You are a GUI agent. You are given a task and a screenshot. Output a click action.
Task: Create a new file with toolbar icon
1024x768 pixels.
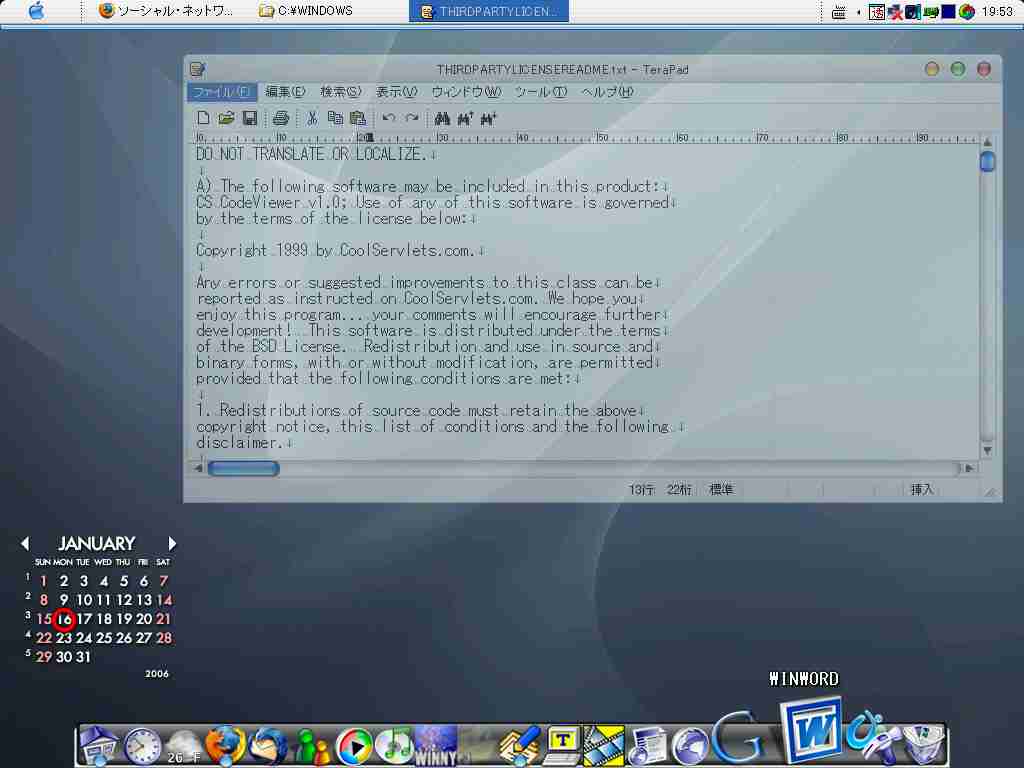[x=203, y=118]
